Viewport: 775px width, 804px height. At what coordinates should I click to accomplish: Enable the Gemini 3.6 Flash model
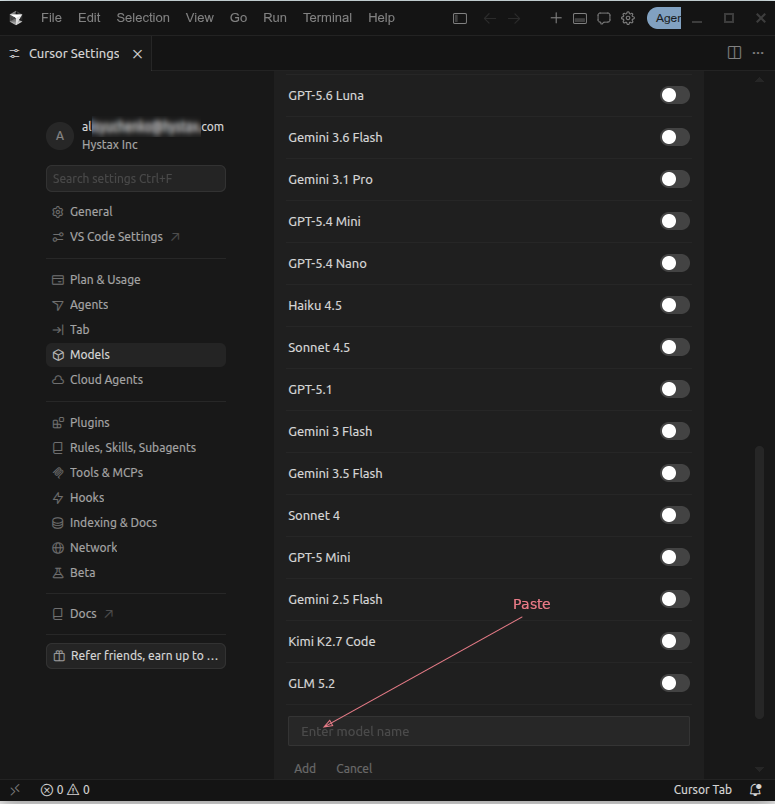[x=674, y=137]
